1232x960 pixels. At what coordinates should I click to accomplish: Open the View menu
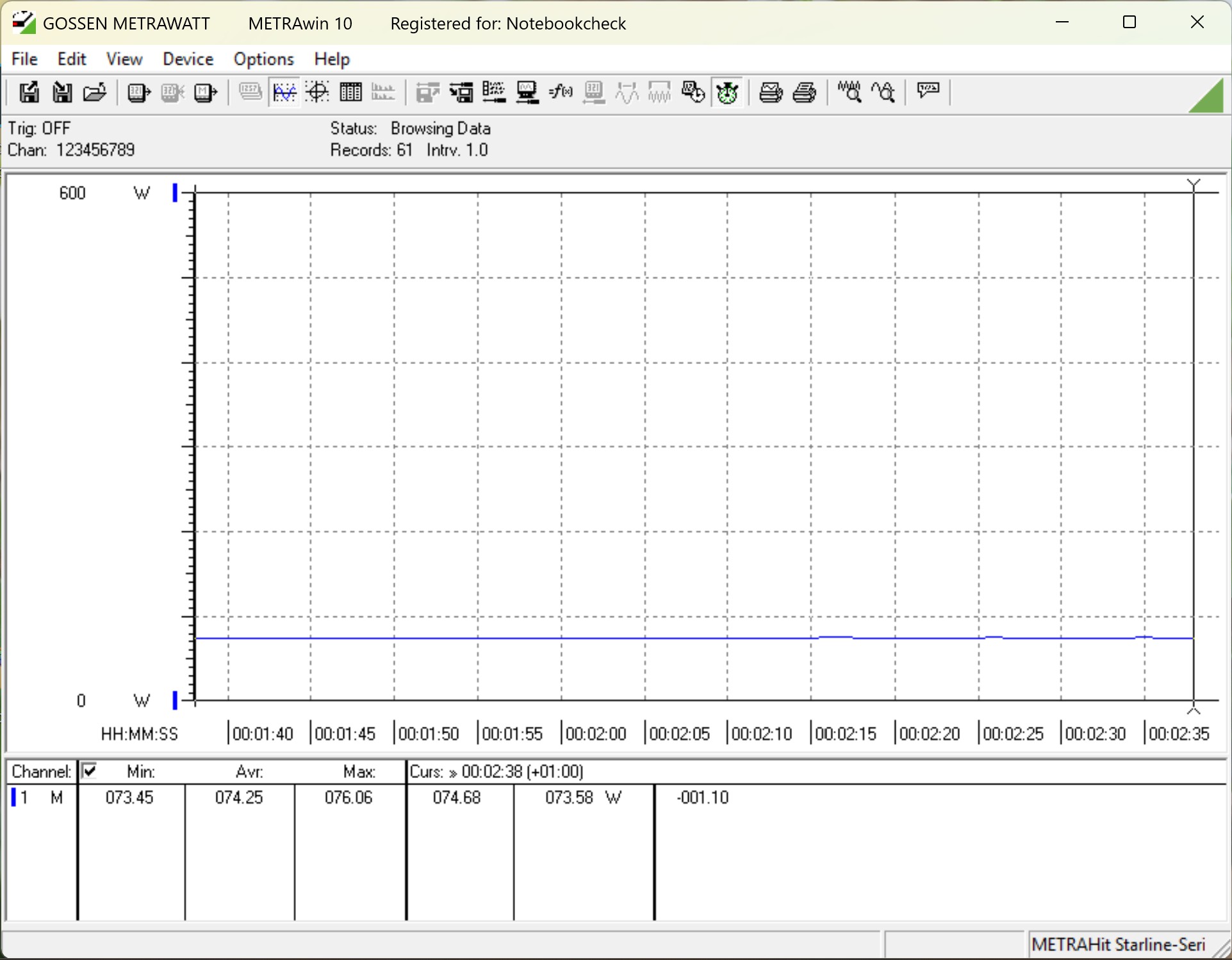[124, 59]
